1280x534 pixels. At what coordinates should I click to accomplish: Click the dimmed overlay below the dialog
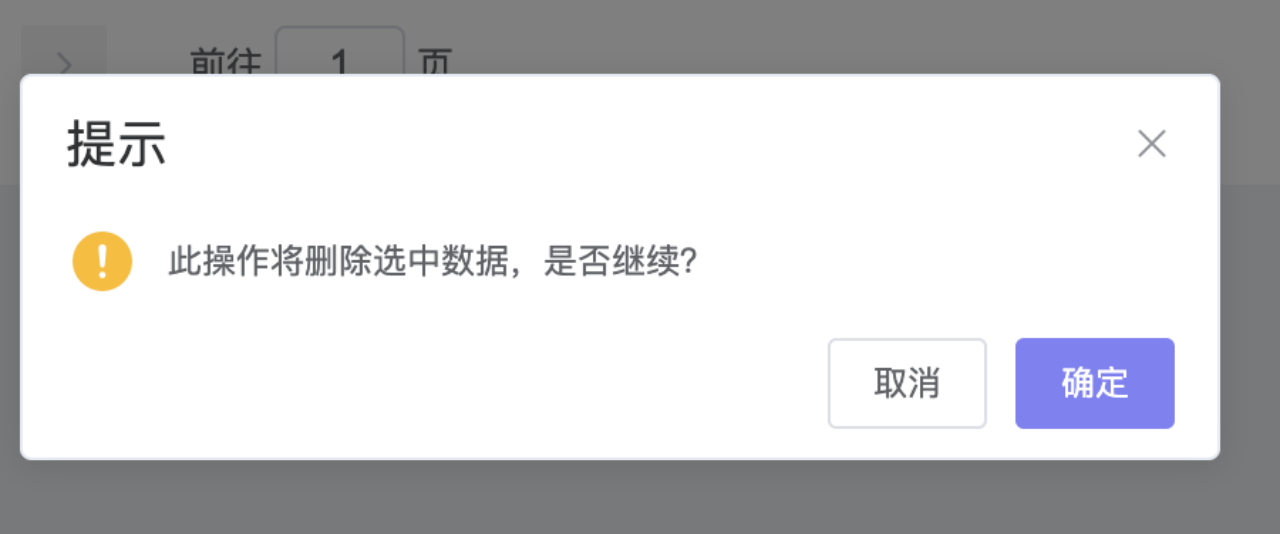click(640, 498)
